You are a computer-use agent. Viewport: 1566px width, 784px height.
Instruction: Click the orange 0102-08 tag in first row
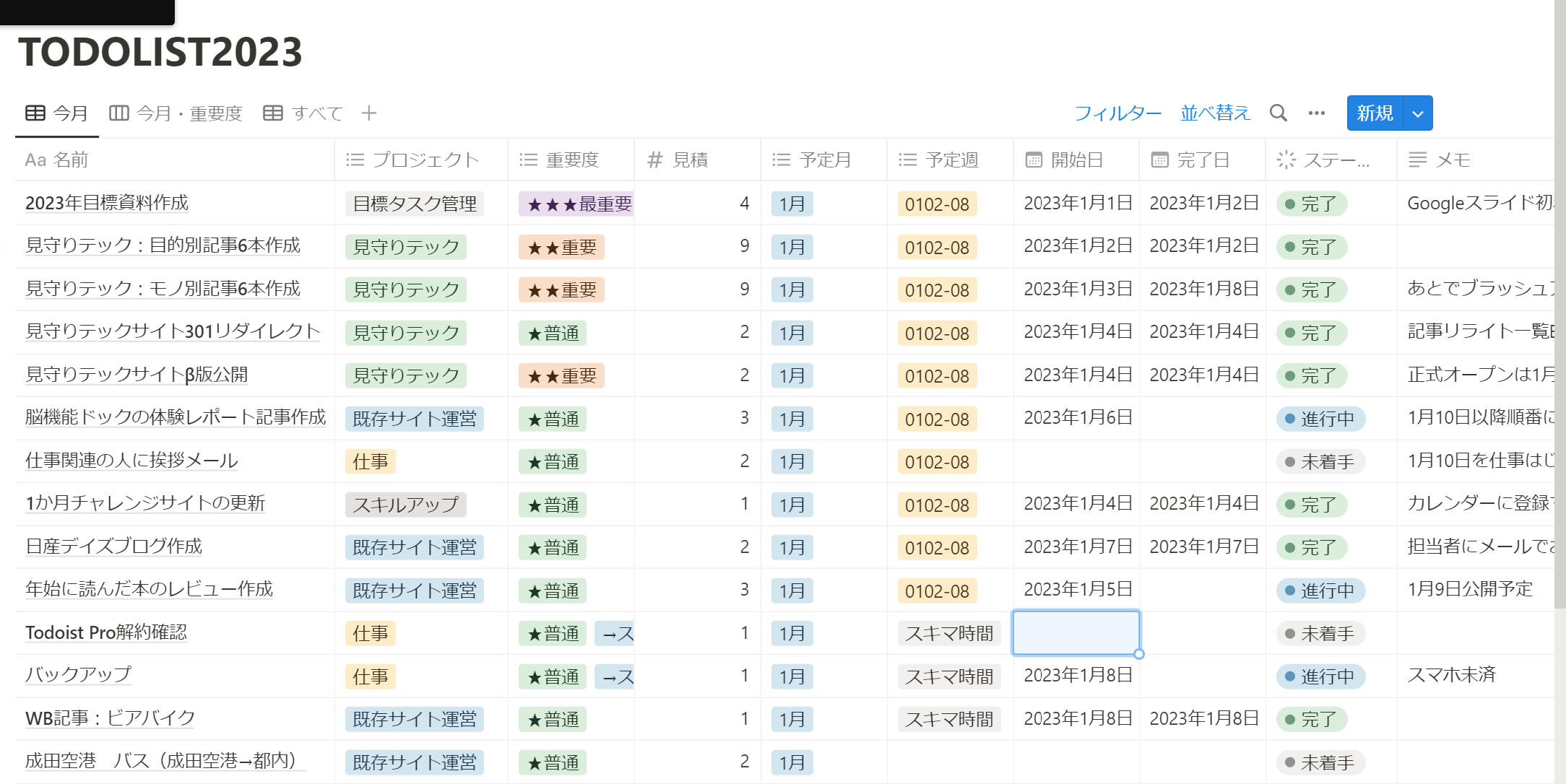936,204
